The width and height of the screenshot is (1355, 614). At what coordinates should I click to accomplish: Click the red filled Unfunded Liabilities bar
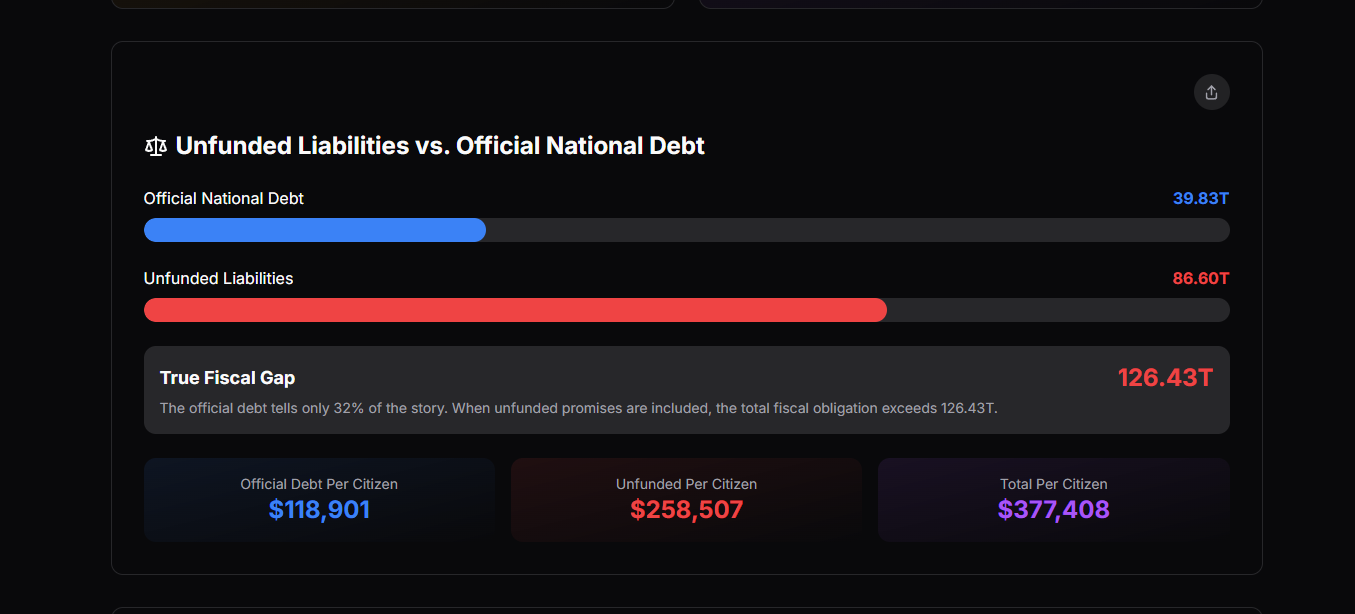tap(515, 310)
